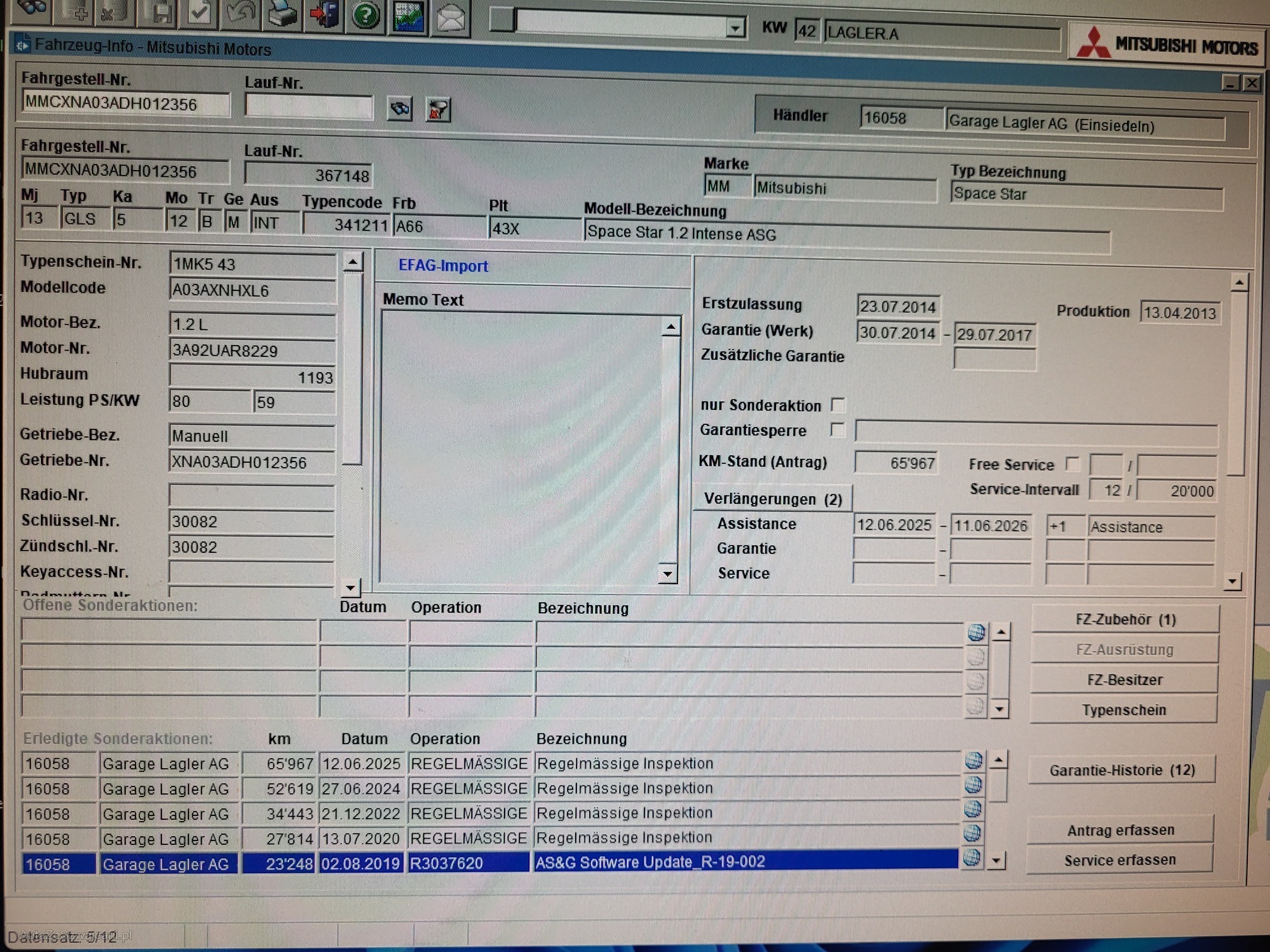Screen dimensions: 1270x952
Task: Select the EFAG-Import tab
Action: coord(443,266)
